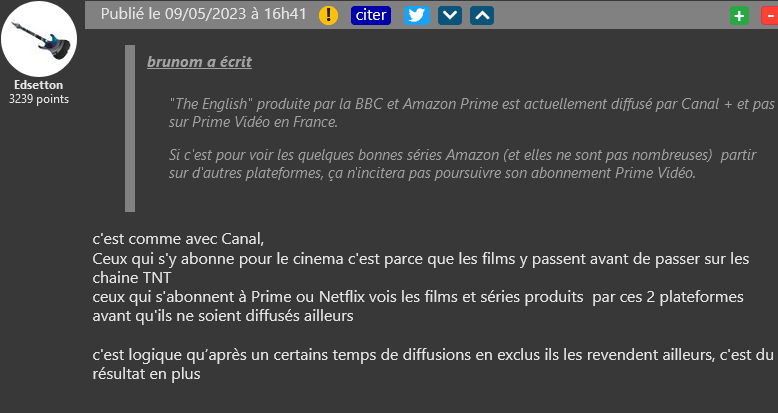Downvote with the red minus icon
Image resolution: width=778 pixels, height=413 pixels.
(769, 15)
